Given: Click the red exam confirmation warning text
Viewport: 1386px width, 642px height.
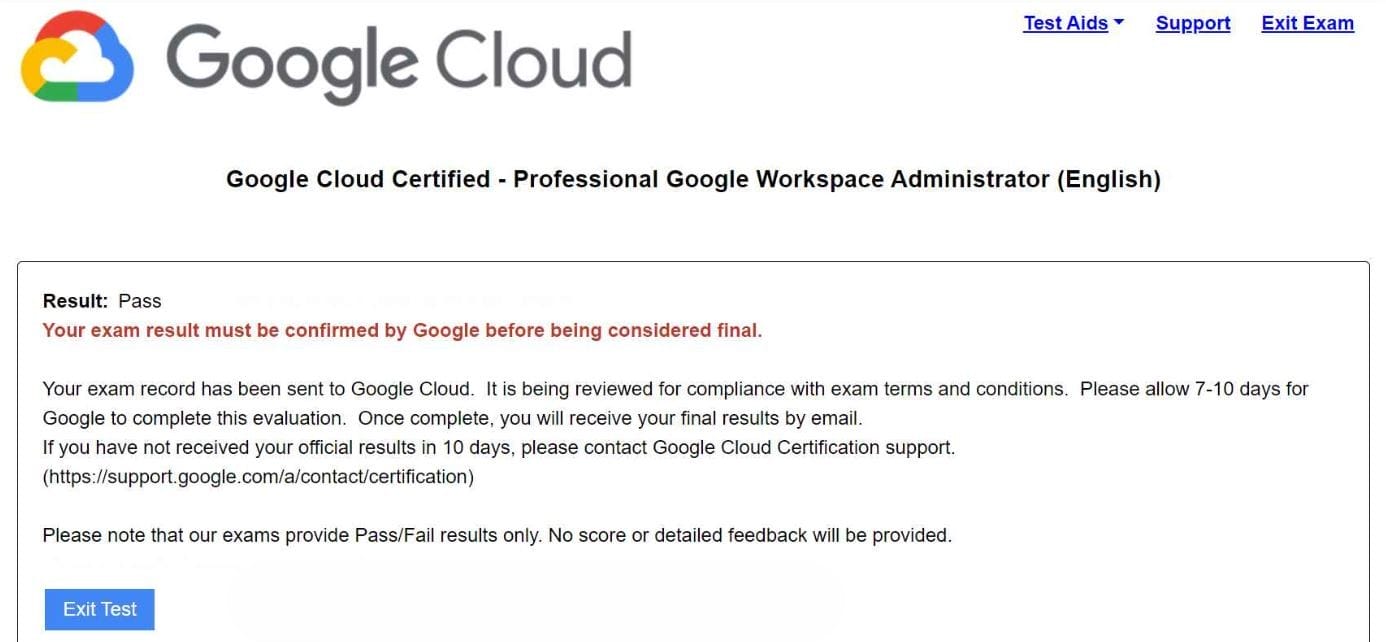Looking at the screenshot, I should (402, 330).
